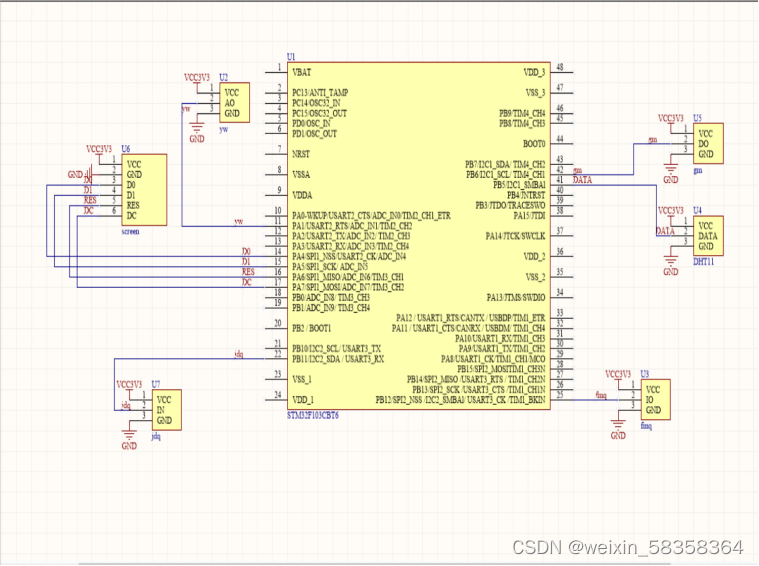Click the D0 net label at U1 pin 14

pyautogui.click(x=246, y=252)
